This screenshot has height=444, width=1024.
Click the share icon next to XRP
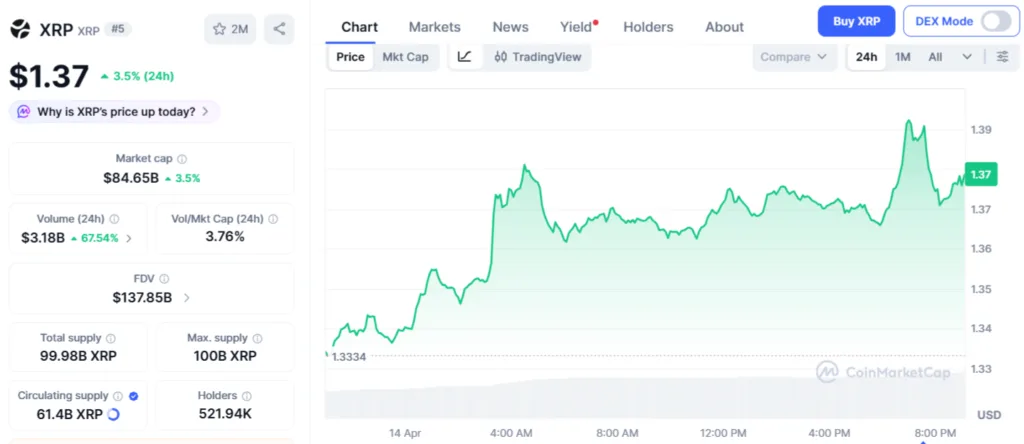pyautogui.click(x=279, y=29)
